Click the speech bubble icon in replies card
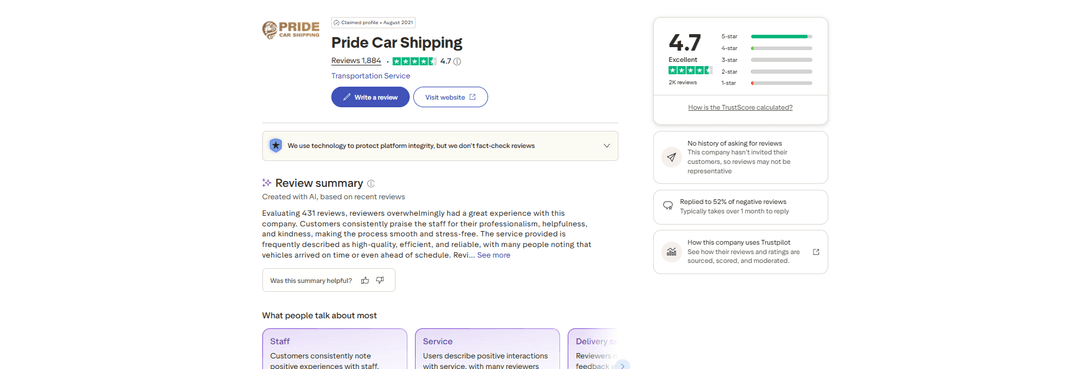The image size is (1080, 369). pos(667,206)
